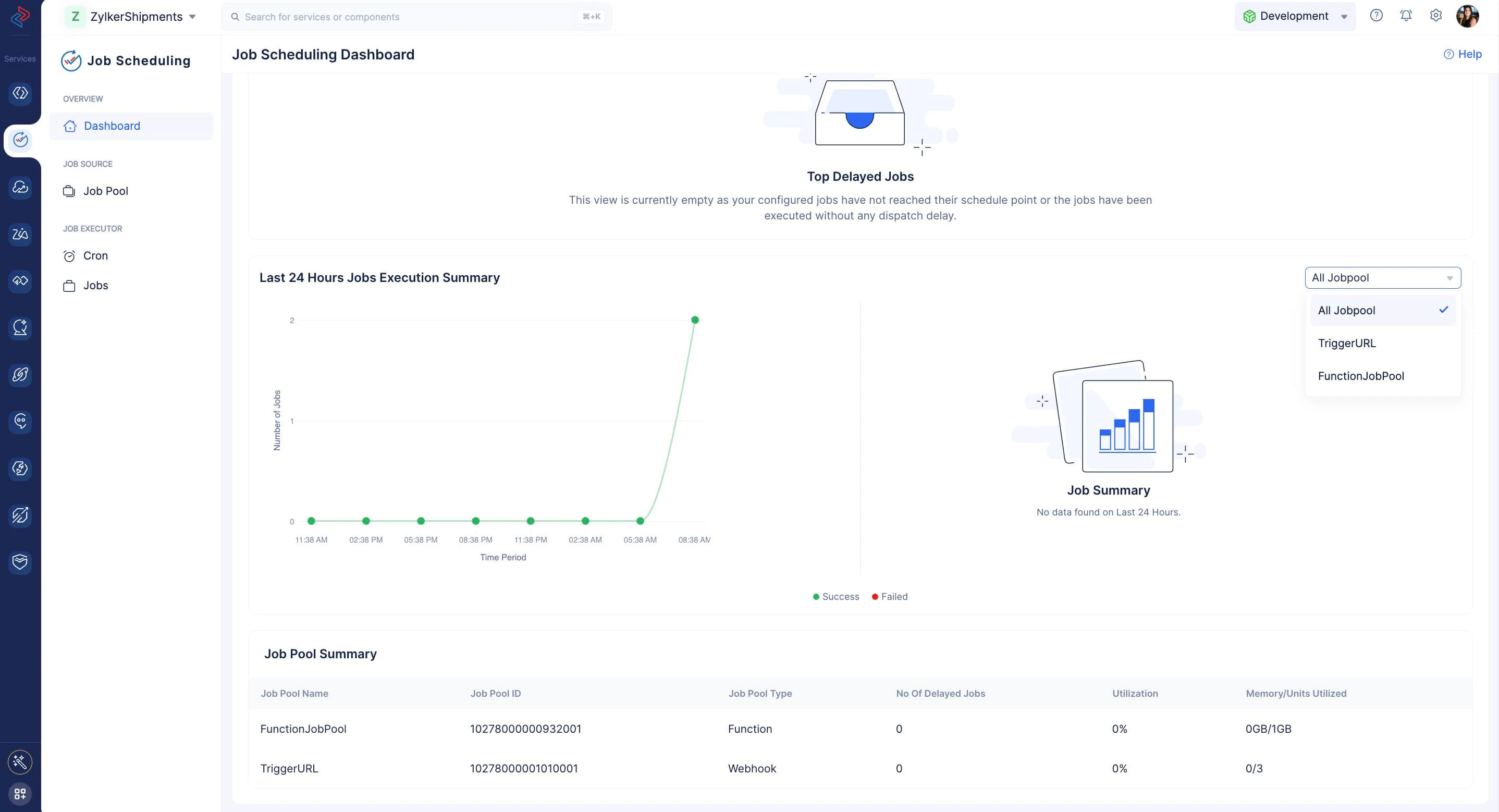Image resolution: width=1499 pixels, height=812 pixels.
Task: Toggle the Failed series in chart legend
Action: [x=889, y=597]
